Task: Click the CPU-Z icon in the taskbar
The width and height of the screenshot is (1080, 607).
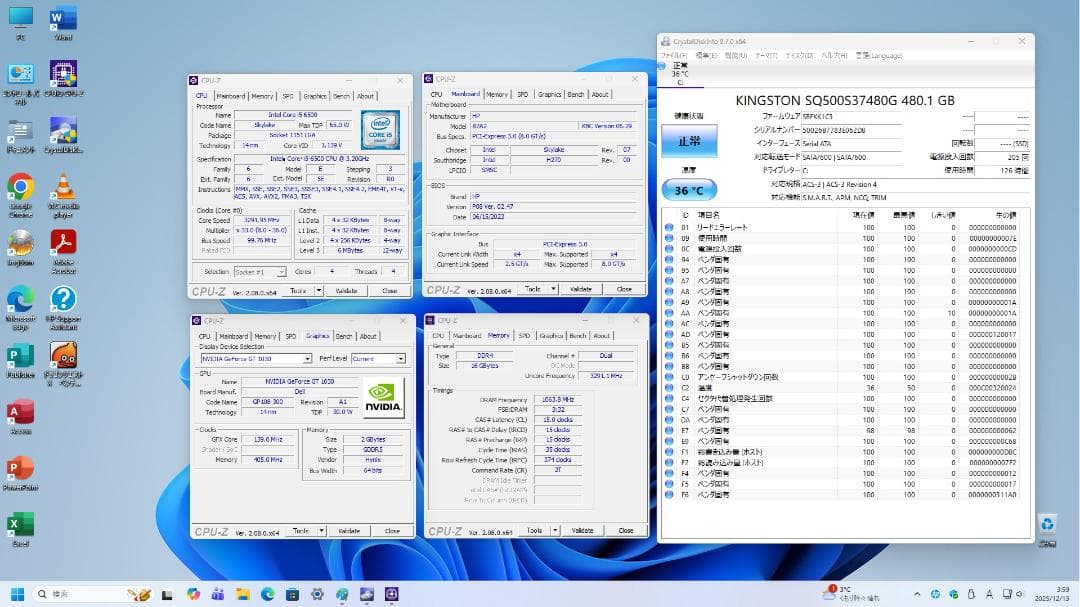Action: 391,594
